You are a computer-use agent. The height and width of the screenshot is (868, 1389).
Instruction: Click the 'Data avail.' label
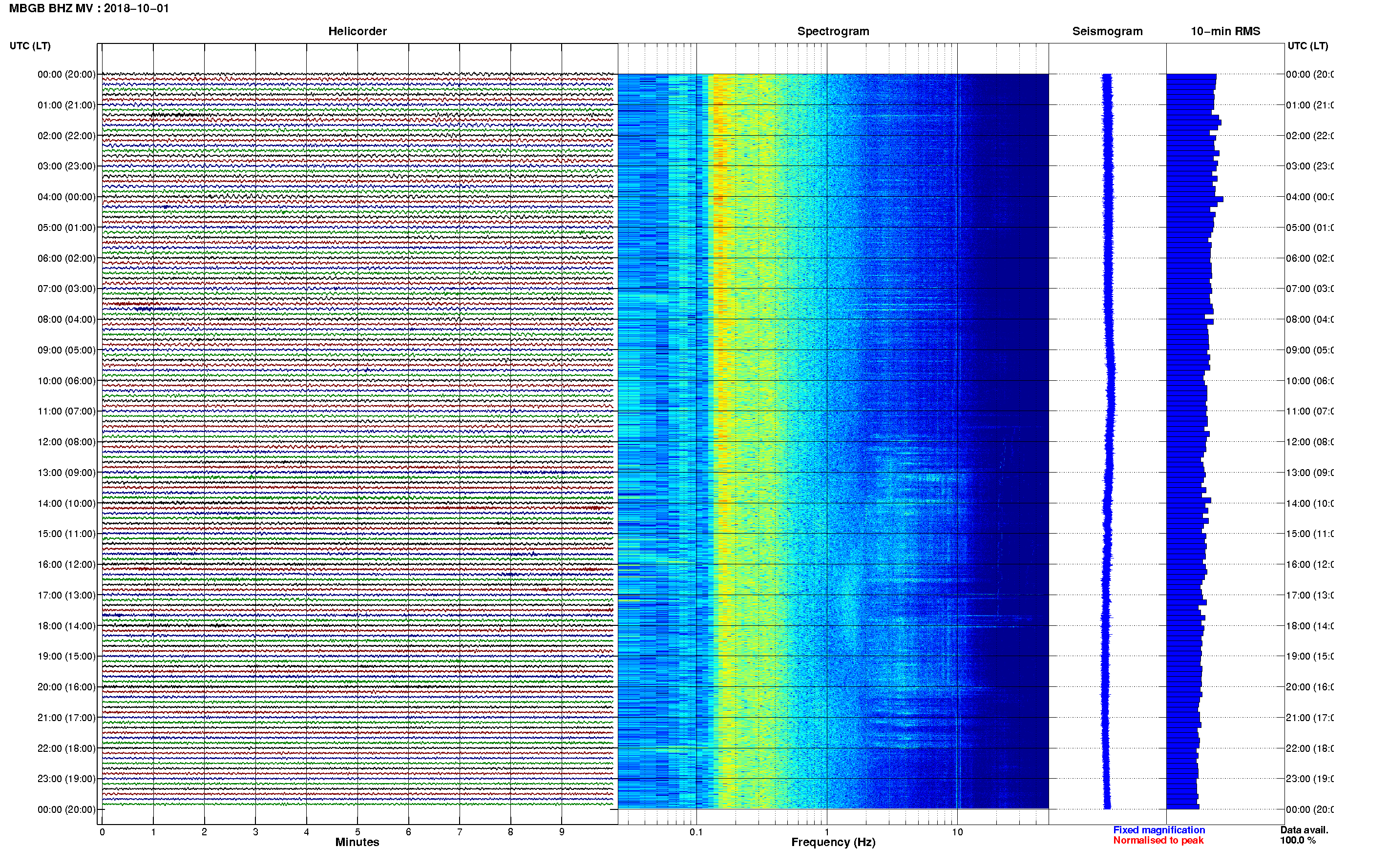click(1304, 830)
